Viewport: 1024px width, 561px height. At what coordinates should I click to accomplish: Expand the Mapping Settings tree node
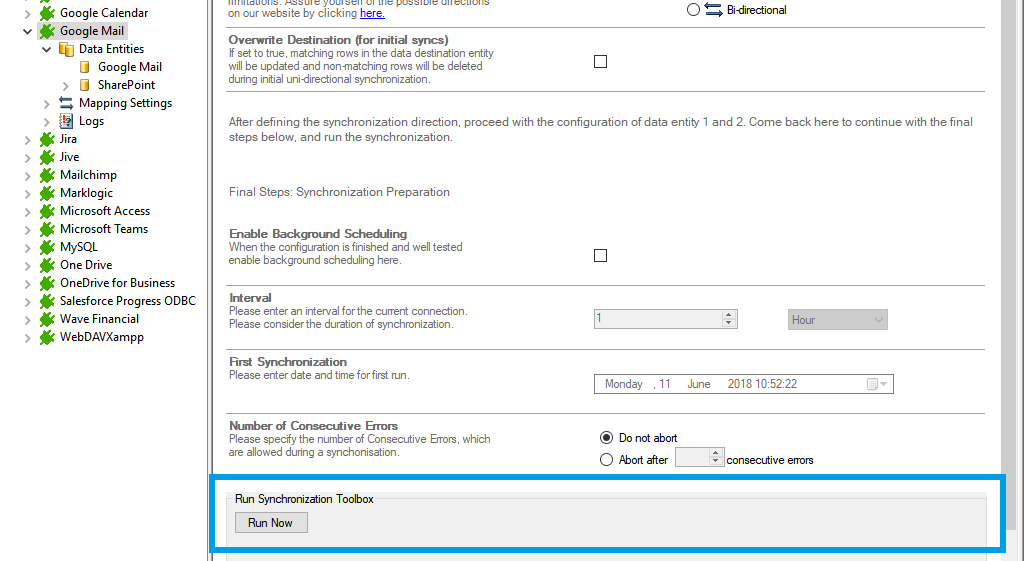pos(46,103)
